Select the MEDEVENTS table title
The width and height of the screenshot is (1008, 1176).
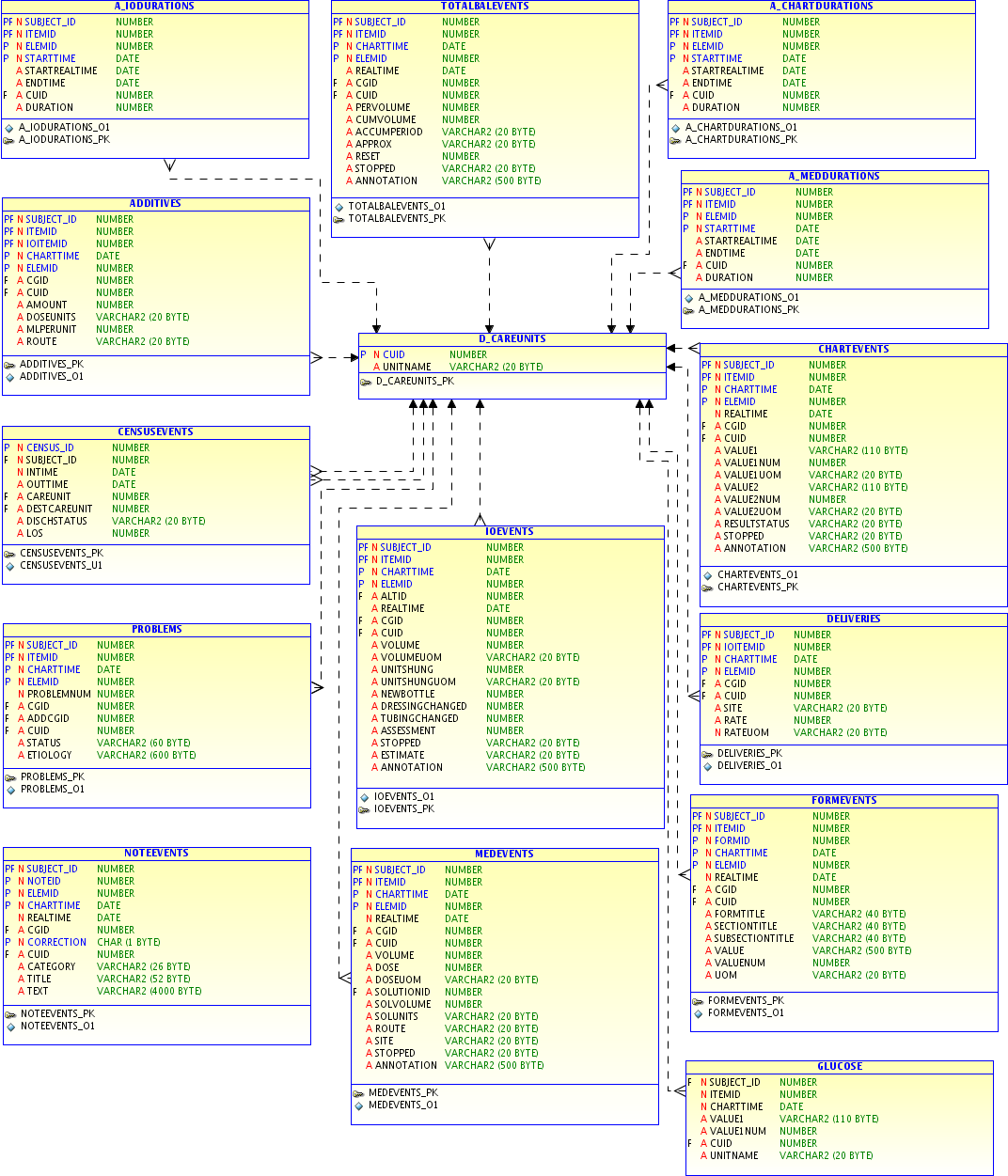[x=505, y=855]
